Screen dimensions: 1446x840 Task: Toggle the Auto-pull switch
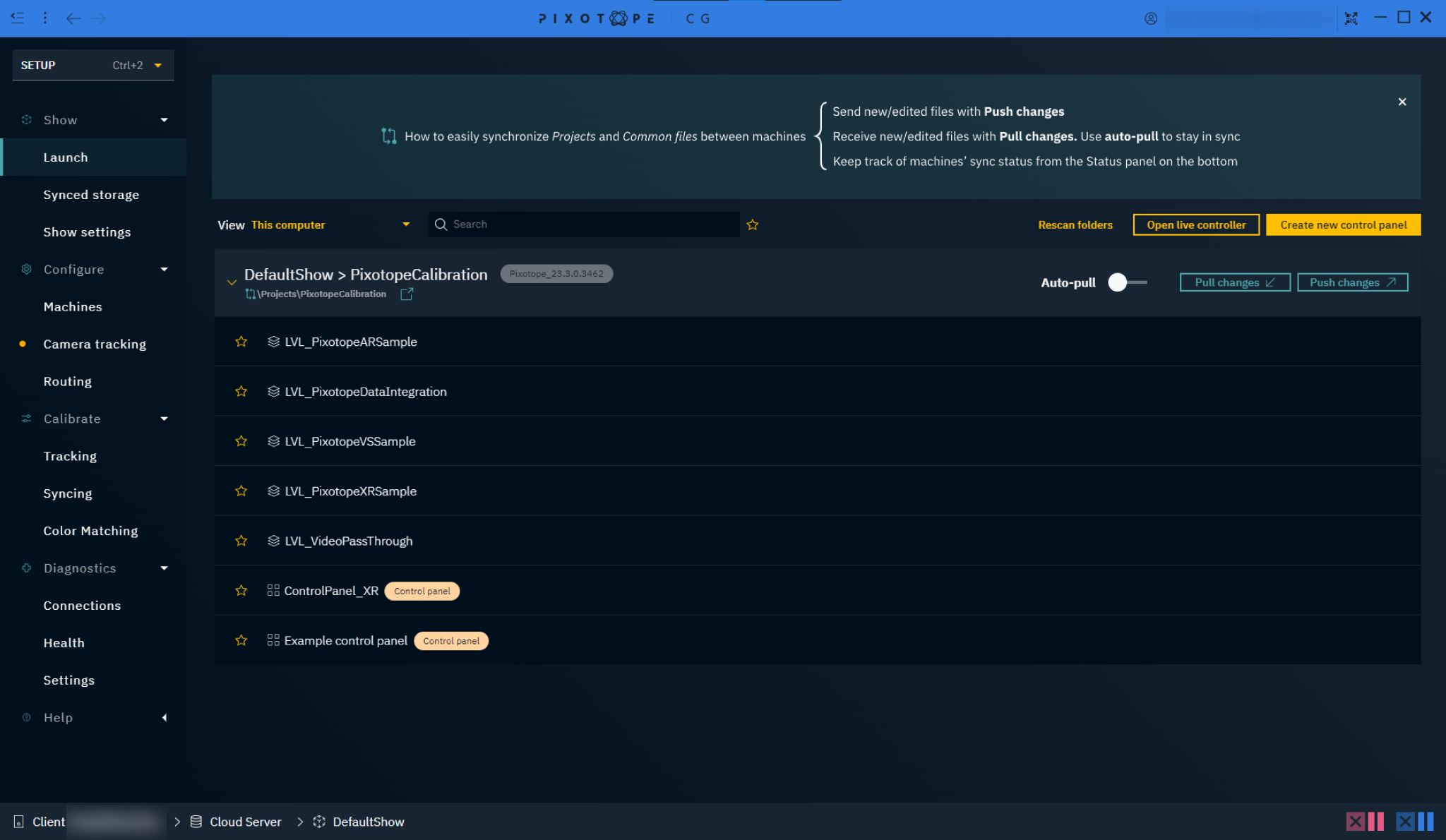pos(1127,282)
